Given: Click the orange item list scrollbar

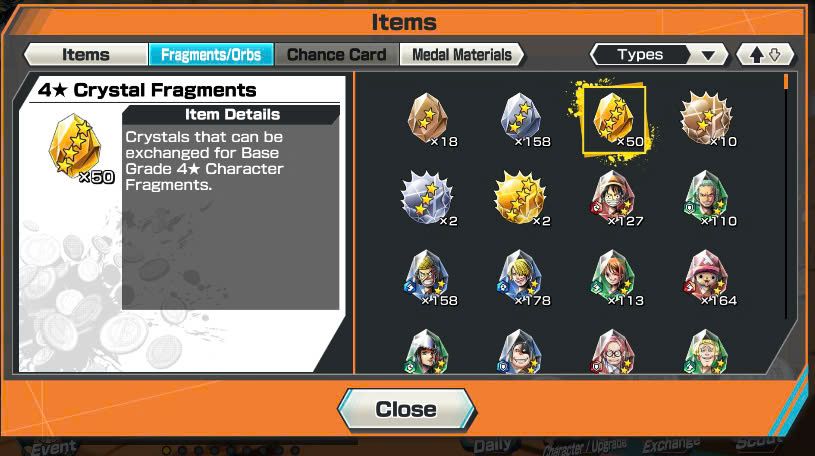Looking at the screenshot, I should tap(786, 82).
